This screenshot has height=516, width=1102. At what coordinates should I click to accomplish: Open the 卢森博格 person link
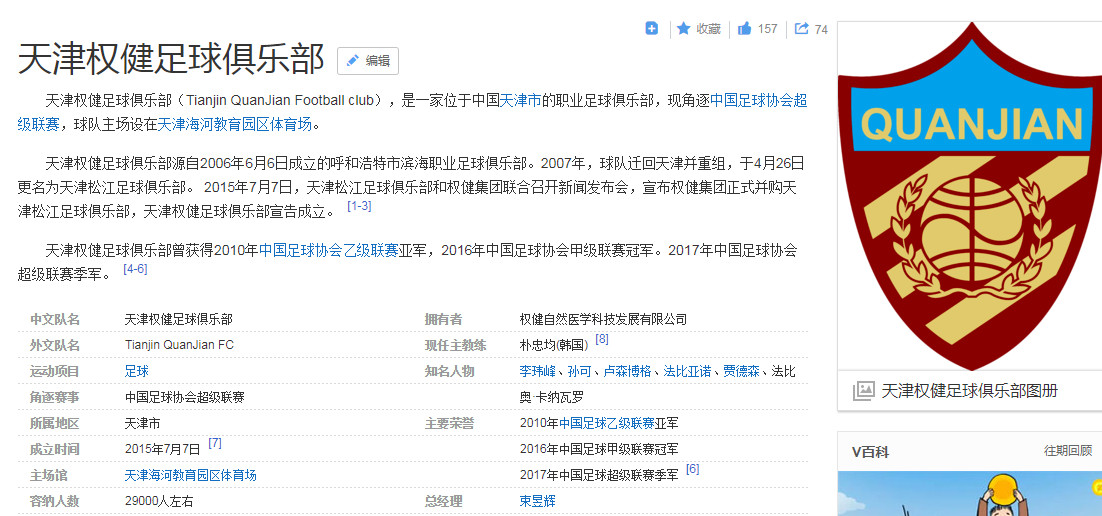click(628, 371)
